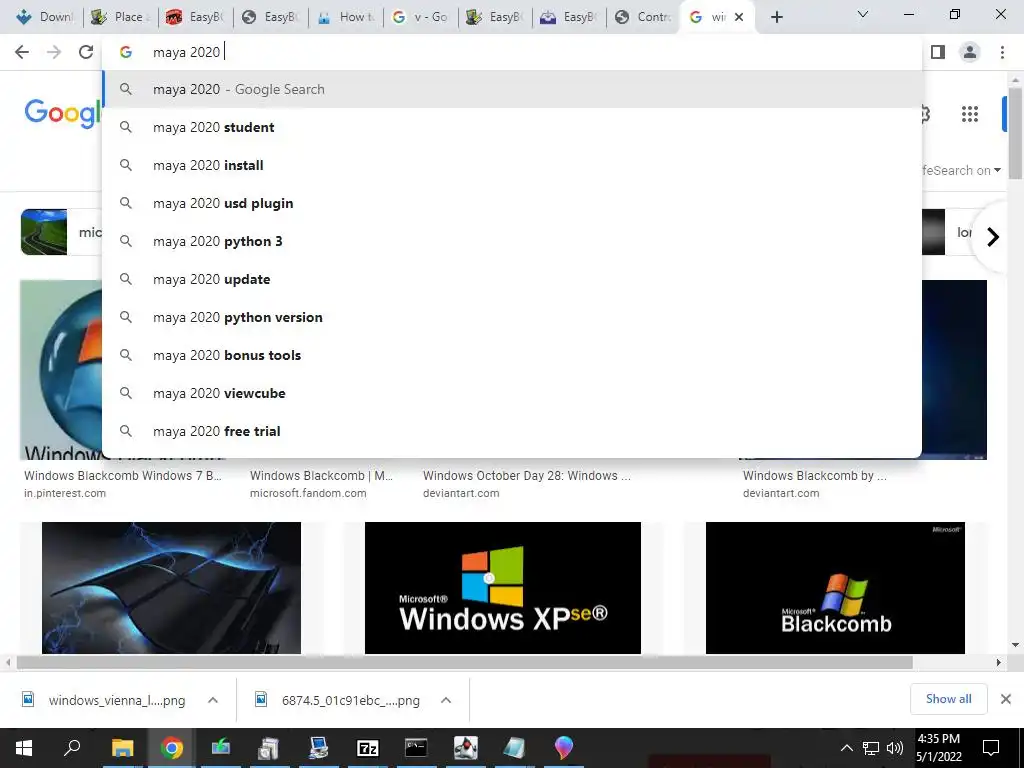Choose suggestion 'maya 2020 python version'
1024x768 pixels.
pyautogui.click(x=512, y=317)
